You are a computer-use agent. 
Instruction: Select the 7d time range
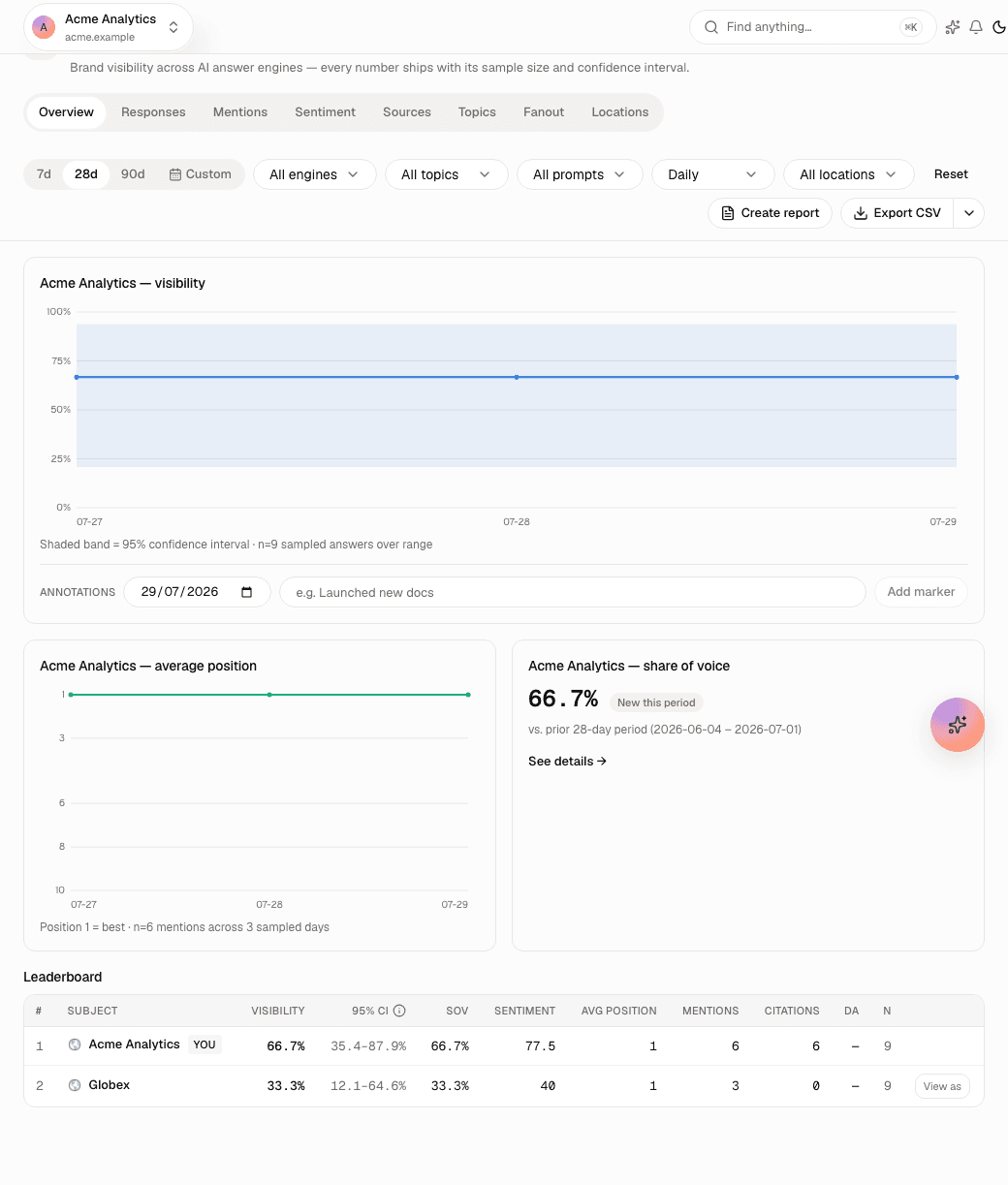(x=44, y=174)
